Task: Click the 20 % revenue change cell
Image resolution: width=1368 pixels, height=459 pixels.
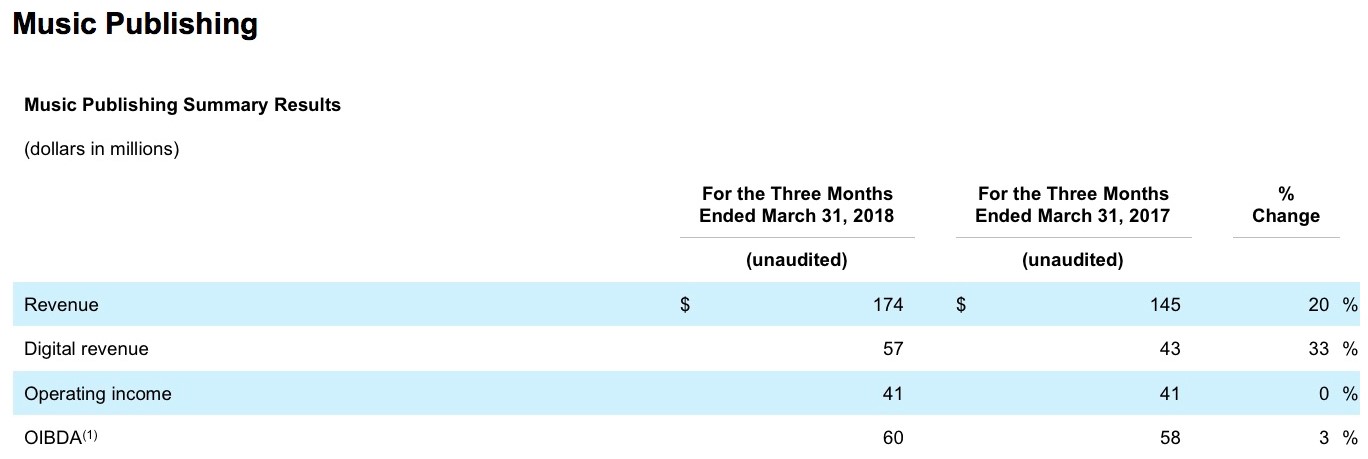Action: tap(1332, 305)
